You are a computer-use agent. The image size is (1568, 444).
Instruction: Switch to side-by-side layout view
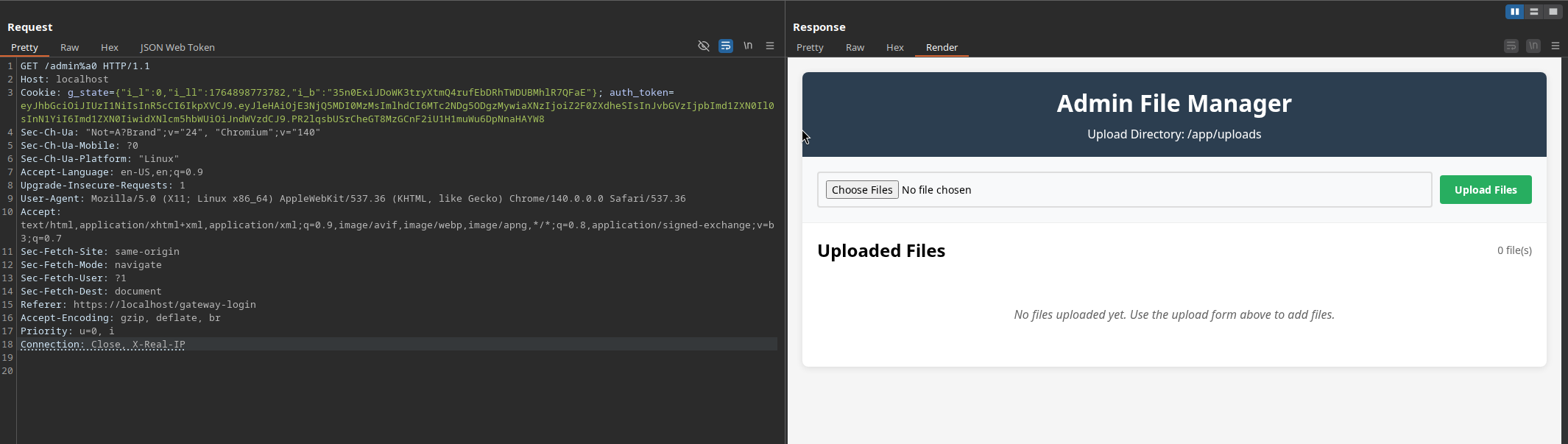pyautogui.click(x=1514, y=12)
